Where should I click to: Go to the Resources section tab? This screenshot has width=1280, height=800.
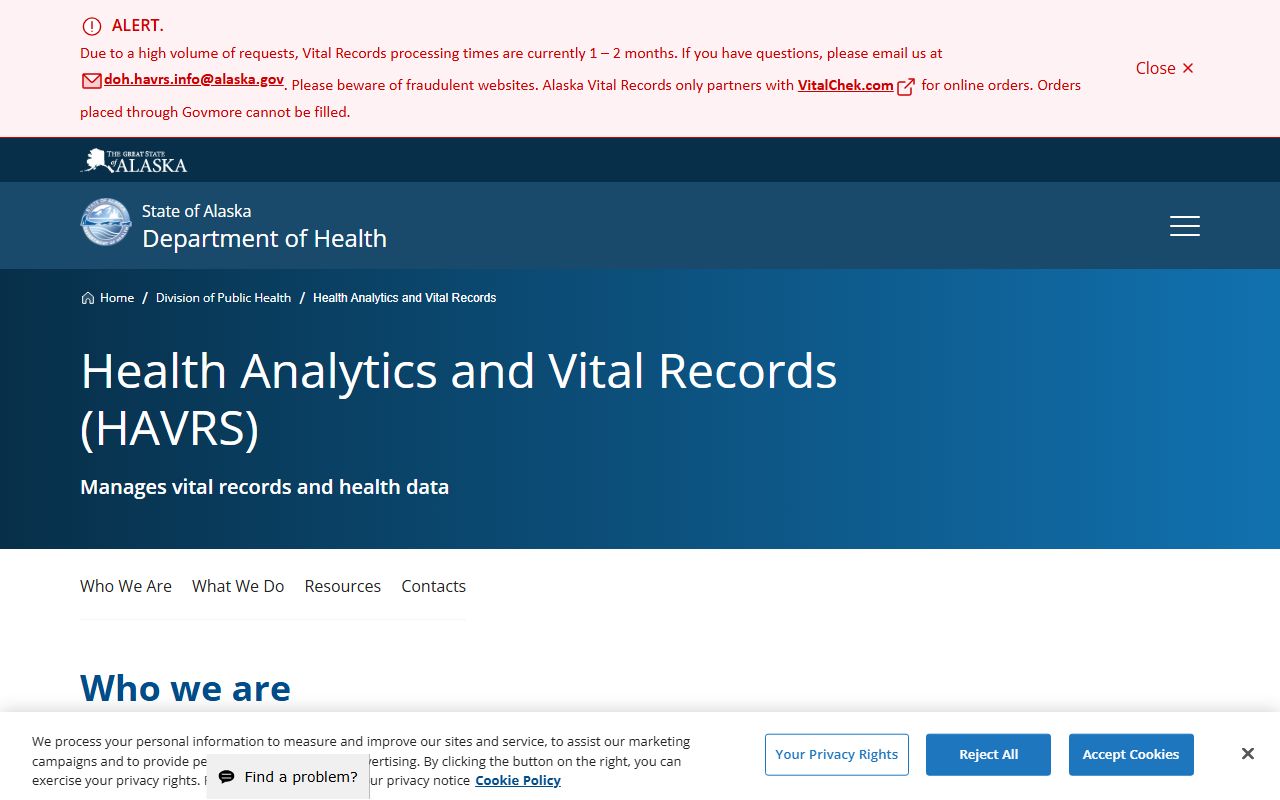pyautogui.click(x=343, y=586)
